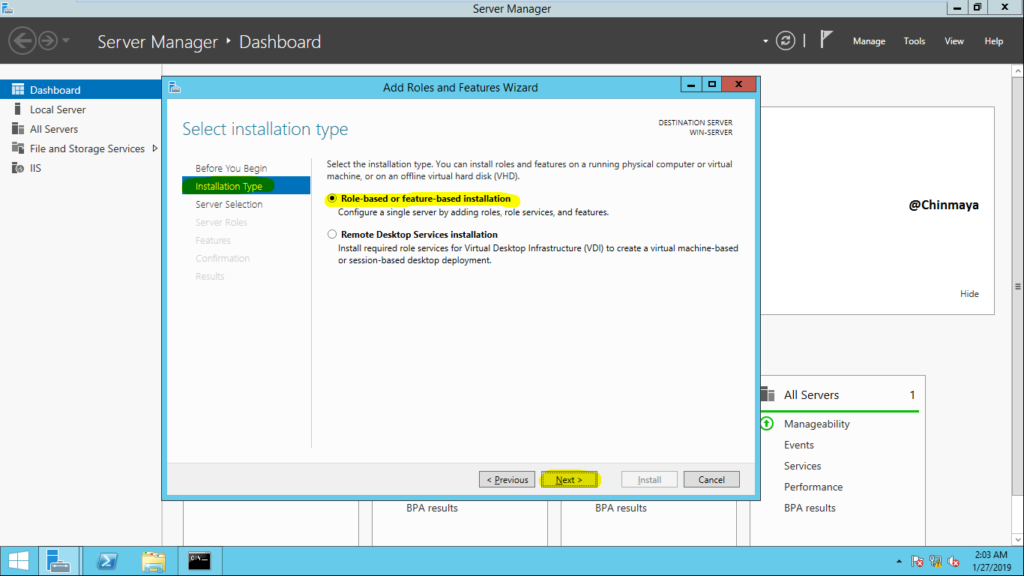Open the Help menu
The image size is (1024, 576).
pyautogui.click(x=993, y=41)
